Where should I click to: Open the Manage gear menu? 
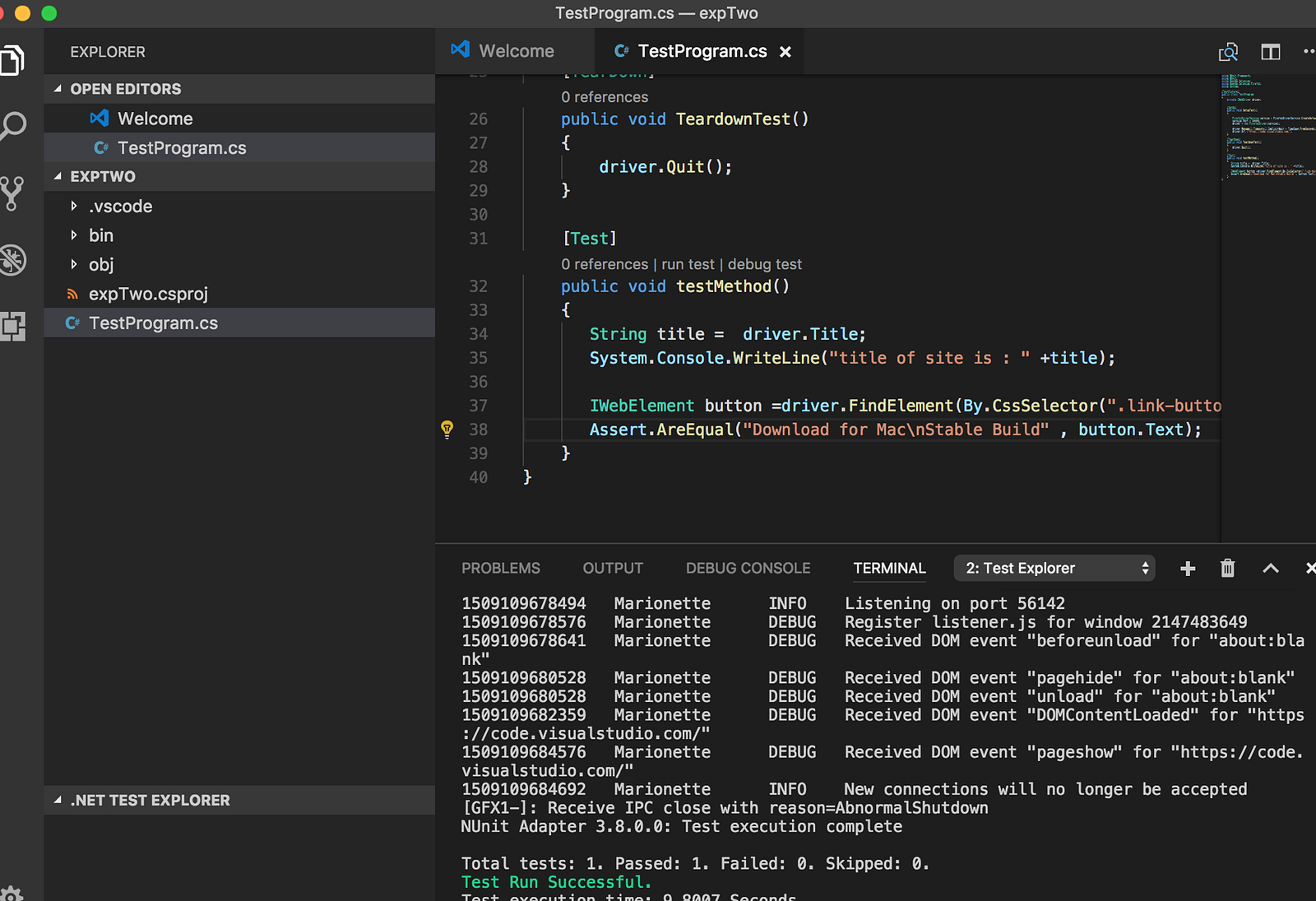(x=12, y=894)
